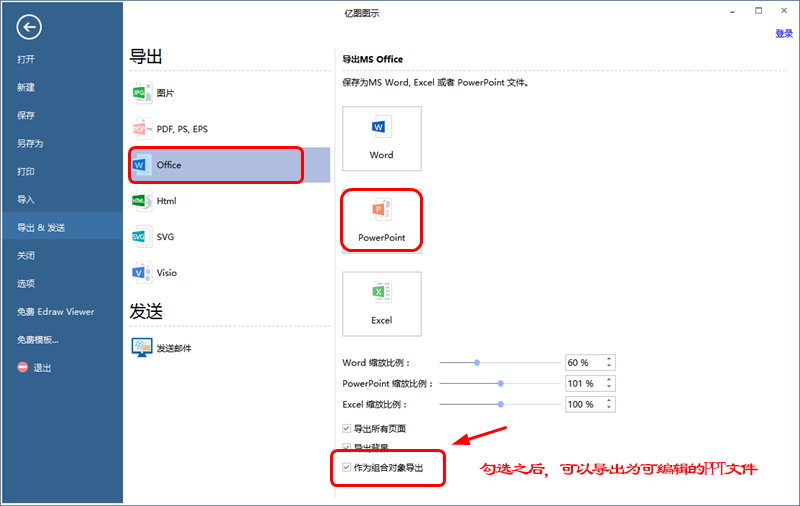Viewport: 800px width, 506px height.
Task: Increase PowerPoint scale with the up stepper
Action: 609,380
